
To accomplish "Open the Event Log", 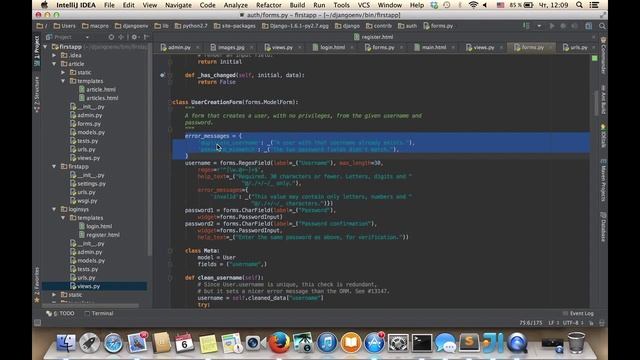I will click(578, 313).
